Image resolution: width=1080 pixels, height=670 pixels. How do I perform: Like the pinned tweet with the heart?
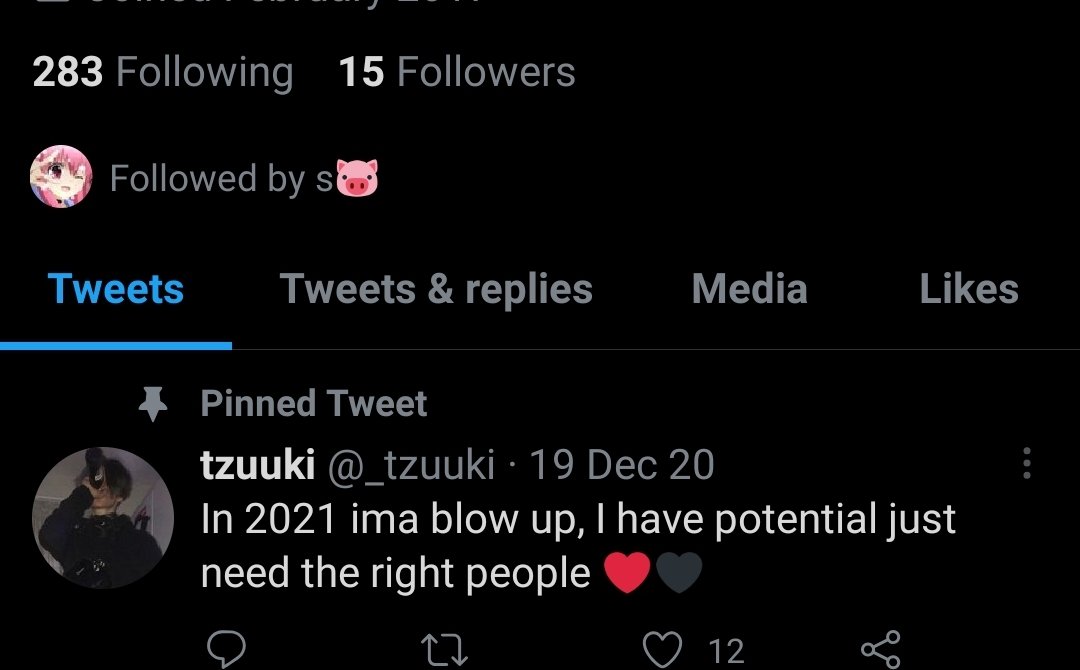663,650
